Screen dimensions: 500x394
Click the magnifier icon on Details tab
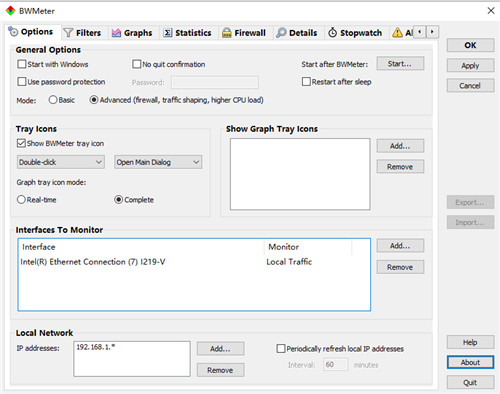(x=281, y=33)
